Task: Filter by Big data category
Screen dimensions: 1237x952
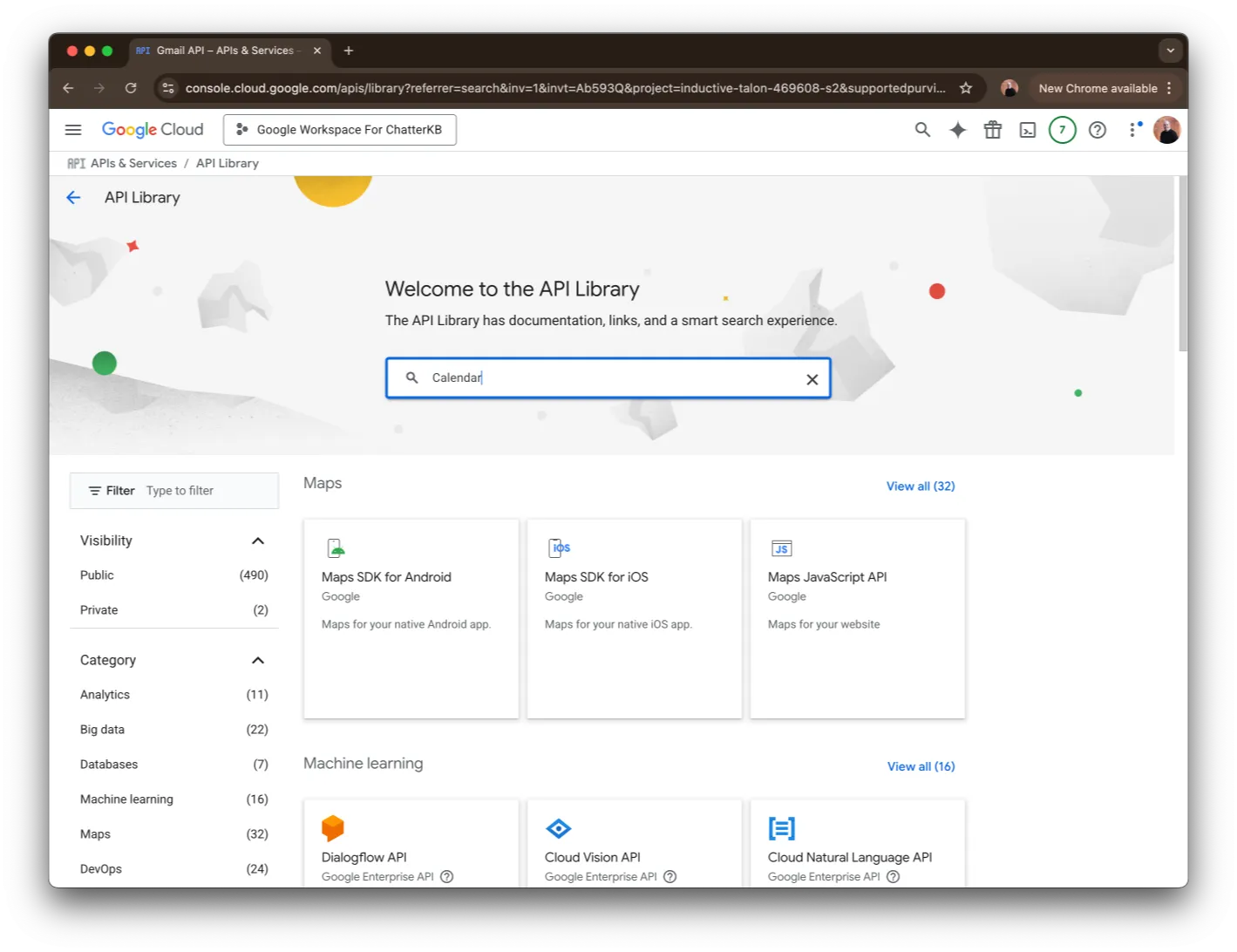Action: (x=174, y=730)
